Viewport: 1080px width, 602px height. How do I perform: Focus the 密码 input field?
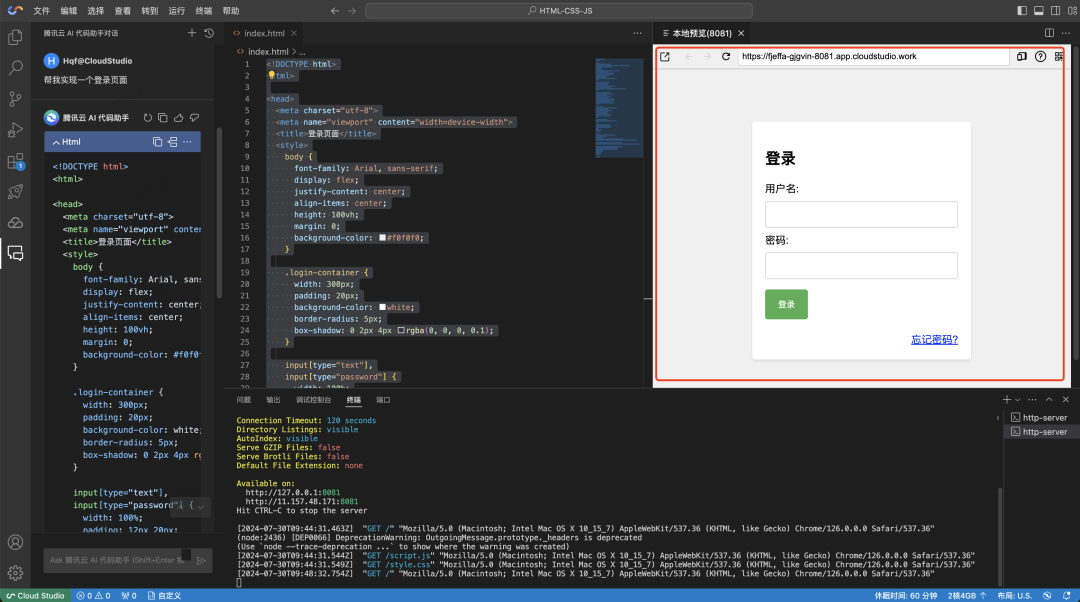click(x=861, y=266)
